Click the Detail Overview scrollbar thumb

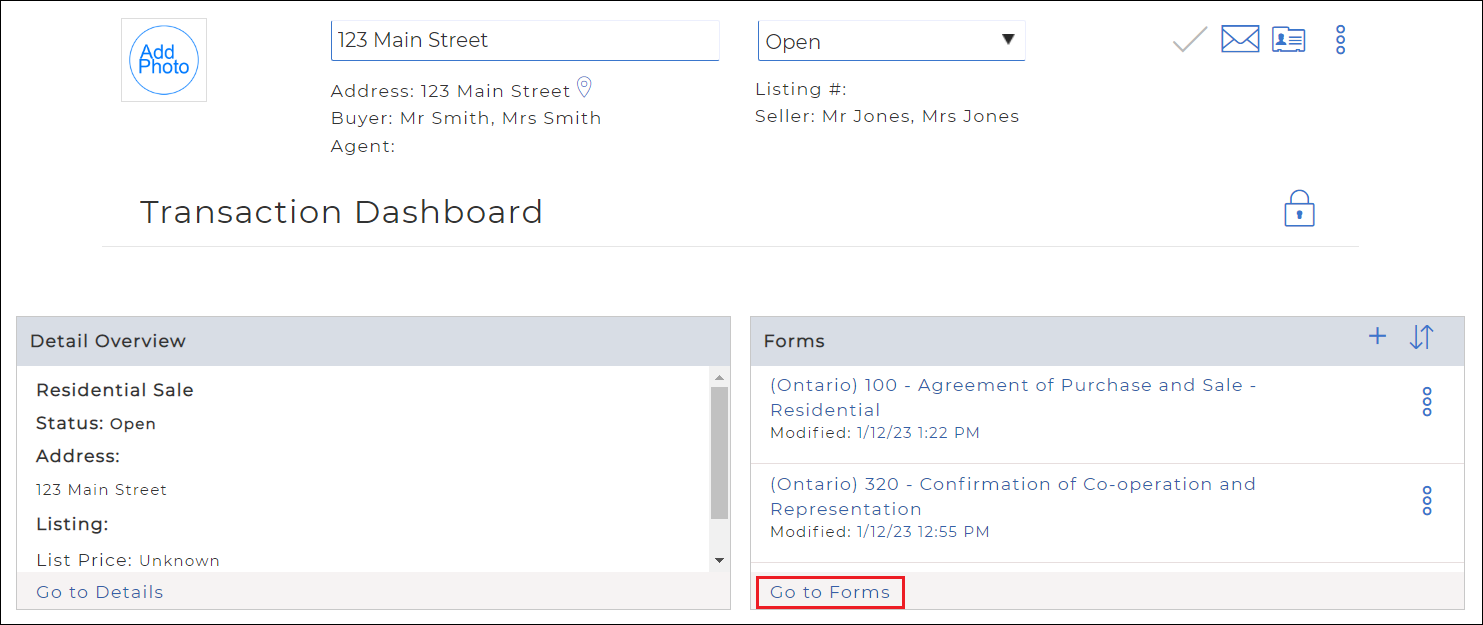pyautogui.click(x=719, y=452)
